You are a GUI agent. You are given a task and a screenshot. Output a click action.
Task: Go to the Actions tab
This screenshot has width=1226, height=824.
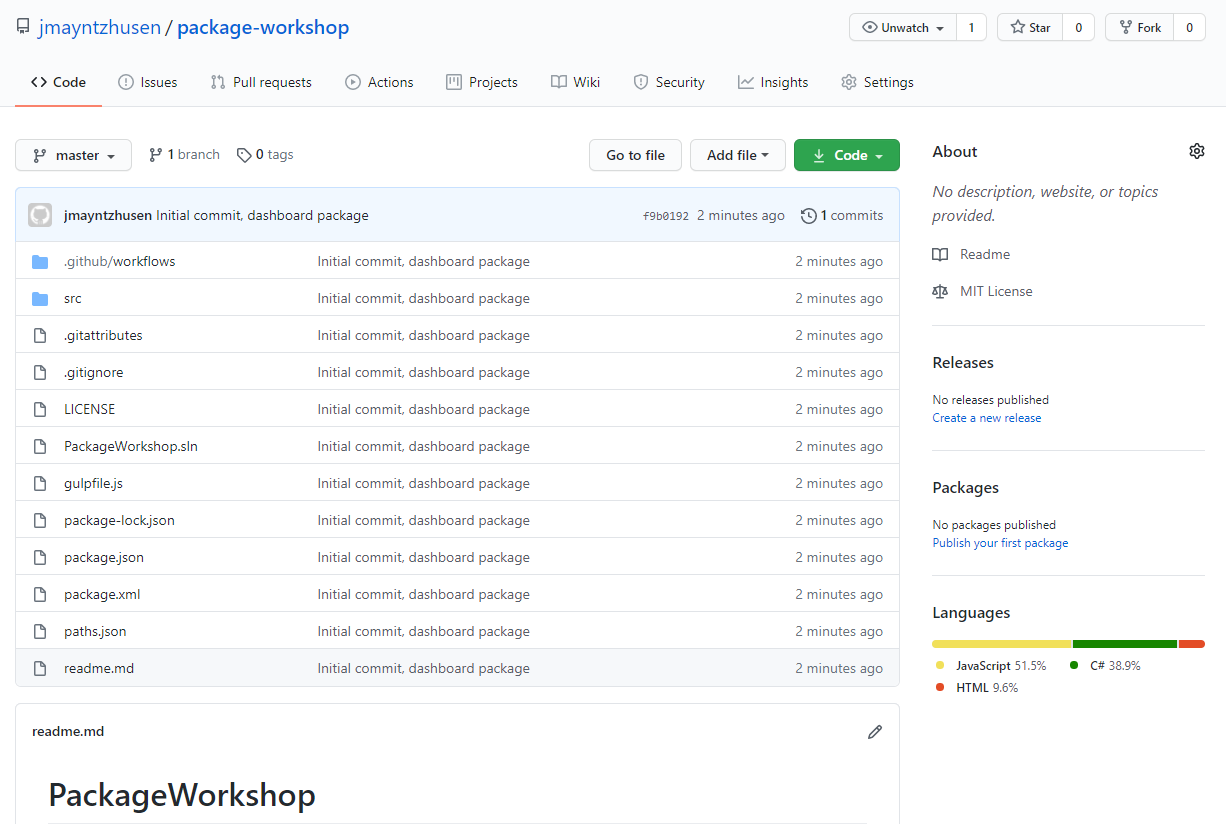tap(379, 82)
